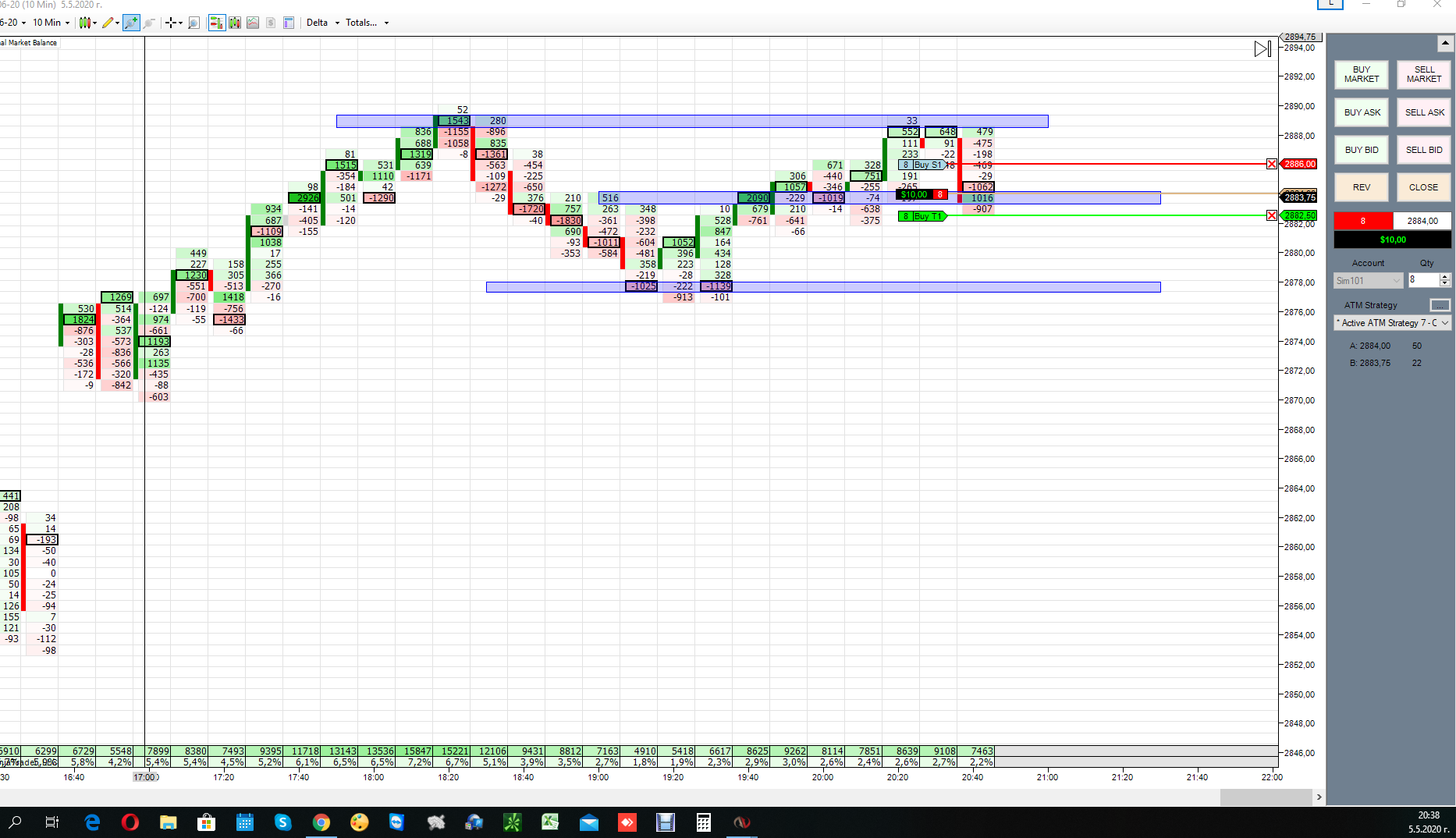Expand the 10 Min interval dropdown
Image resolution: width=1456 pixels, height=838 pixels.
point(51,23)
